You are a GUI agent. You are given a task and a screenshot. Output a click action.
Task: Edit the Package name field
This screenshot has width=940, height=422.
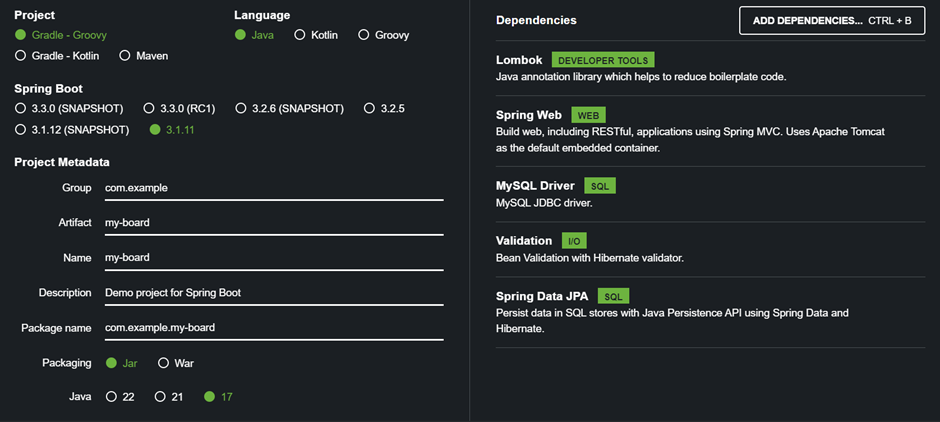[274, 328]
